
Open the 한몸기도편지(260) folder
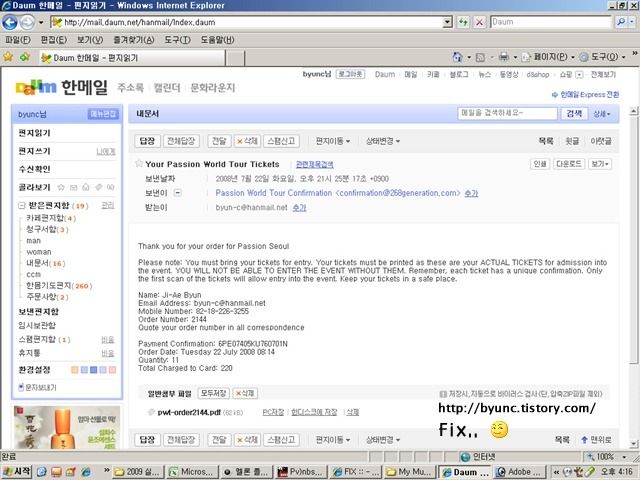coord(59,286)
